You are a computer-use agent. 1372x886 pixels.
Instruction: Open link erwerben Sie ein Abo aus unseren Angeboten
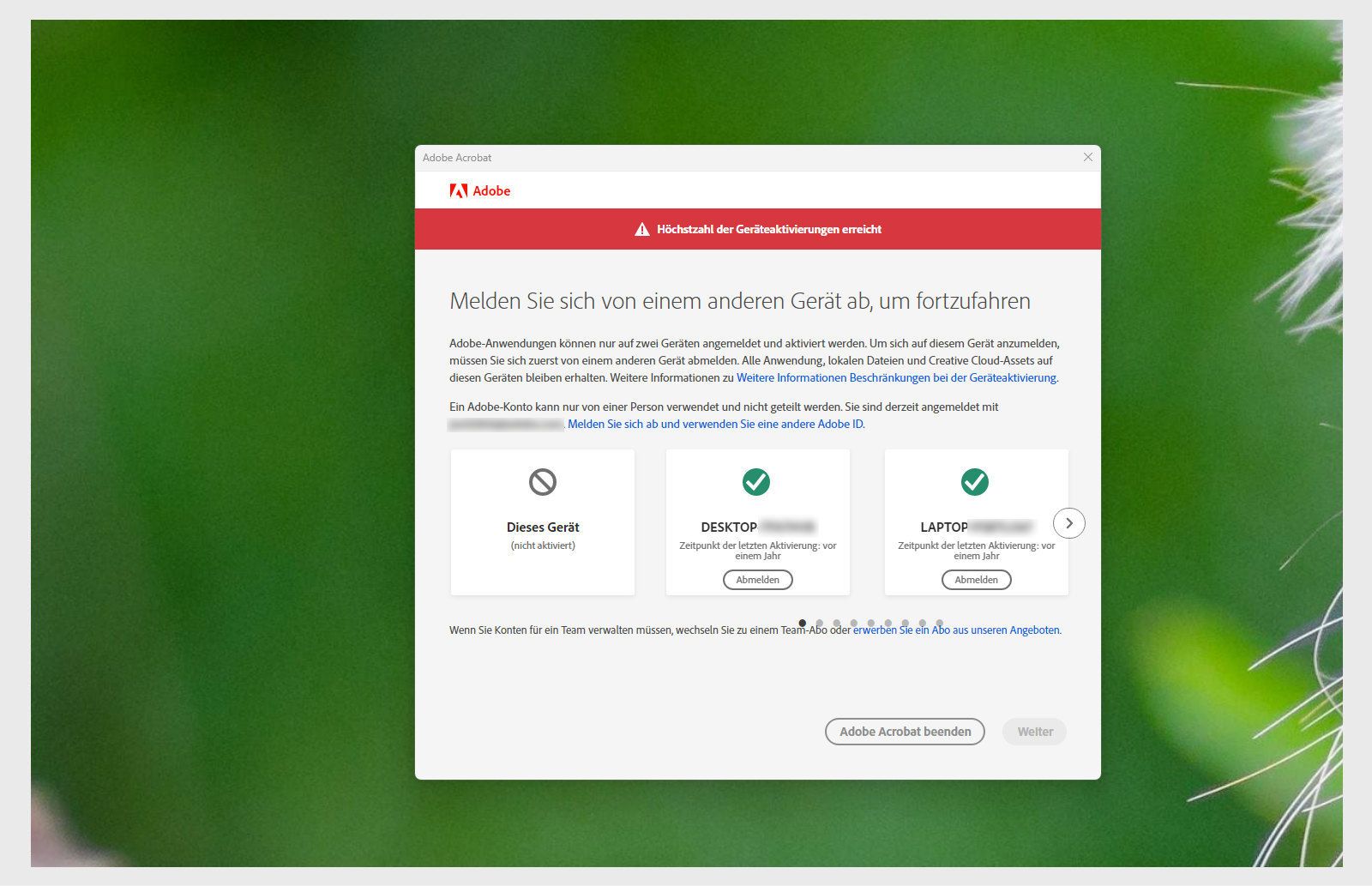pos(957,630)
